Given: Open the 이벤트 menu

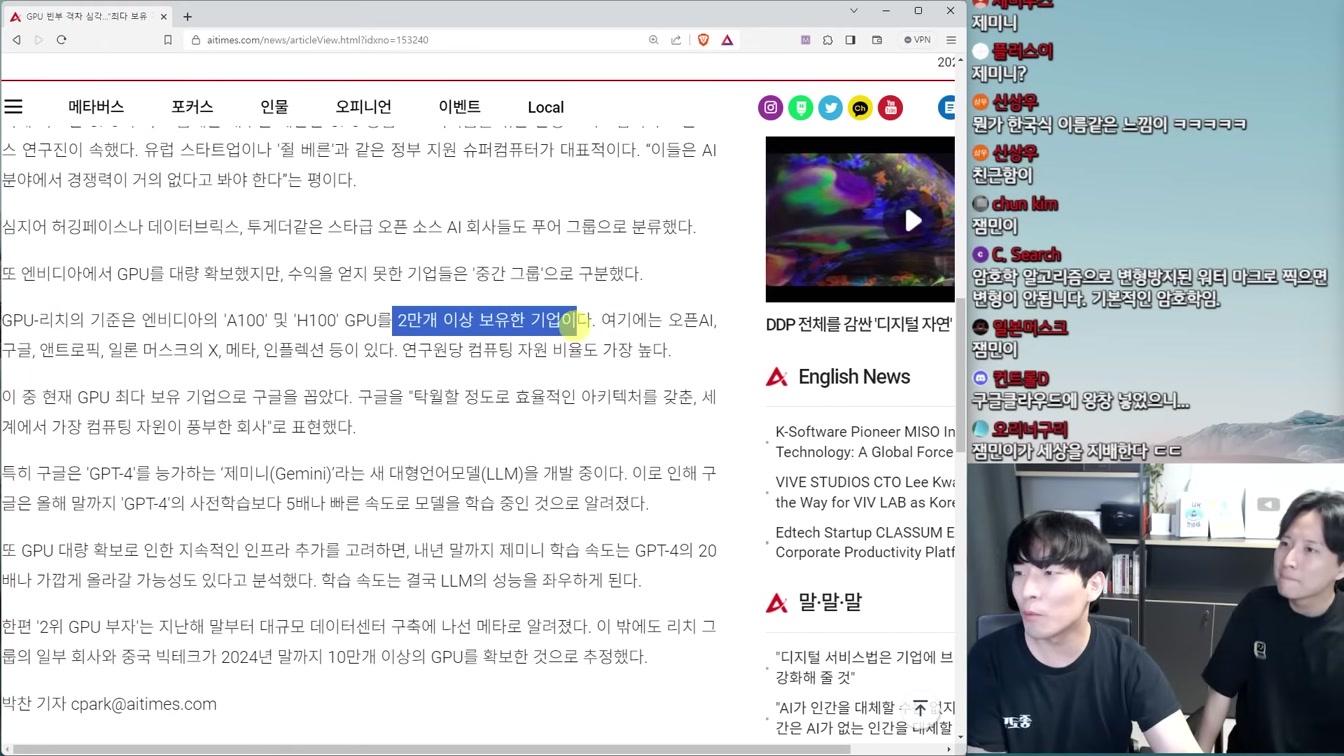Looking at the screenshot, I should pyautogui.click(x=459, y=107).
